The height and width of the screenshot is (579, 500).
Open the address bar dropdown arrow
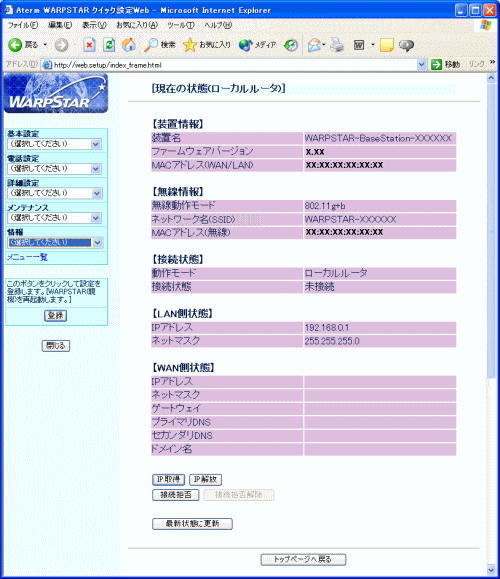click(421, 65)
